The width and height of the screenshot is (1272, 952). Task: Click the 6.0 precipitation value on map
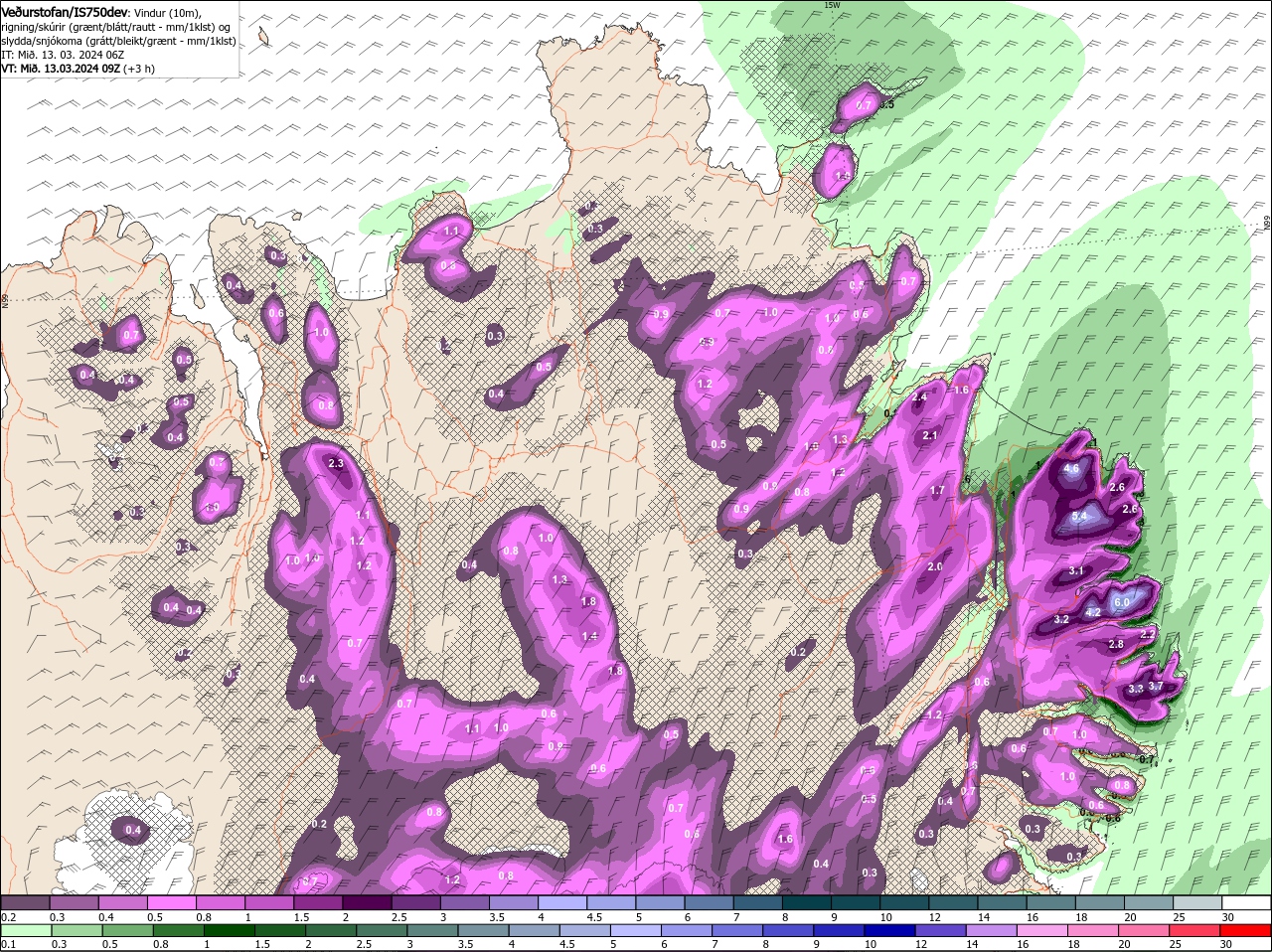[x=1122, y=603]
